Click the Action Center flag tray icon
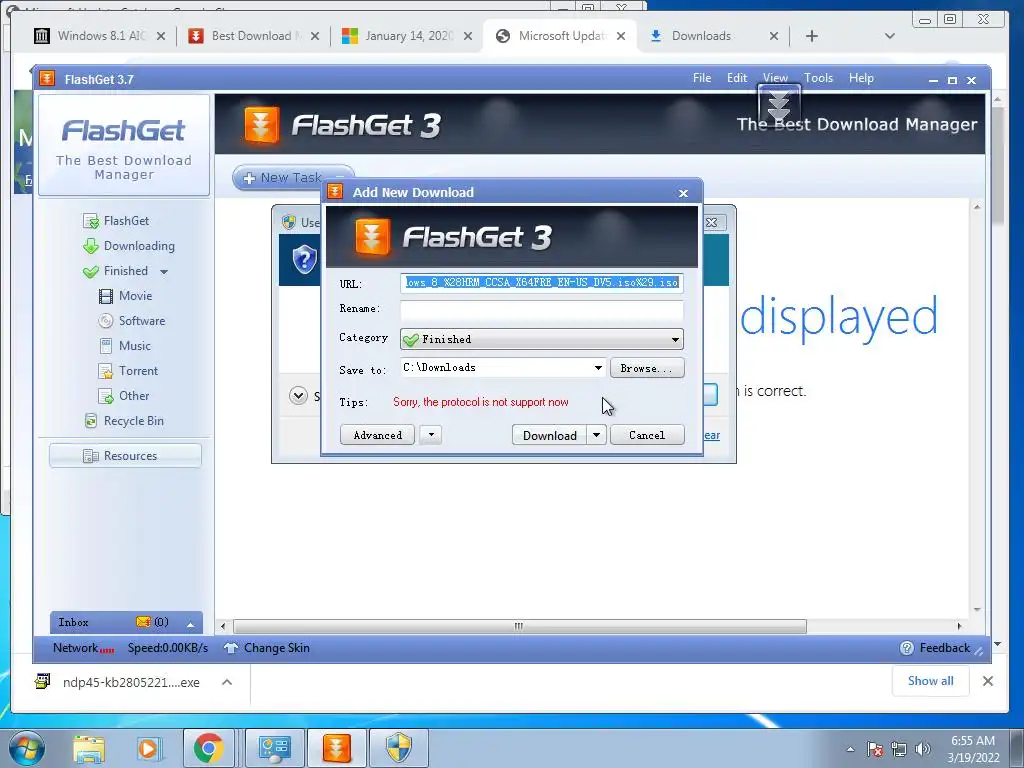1024x768 pixels. pyautogui.click(x=875, y=749)
